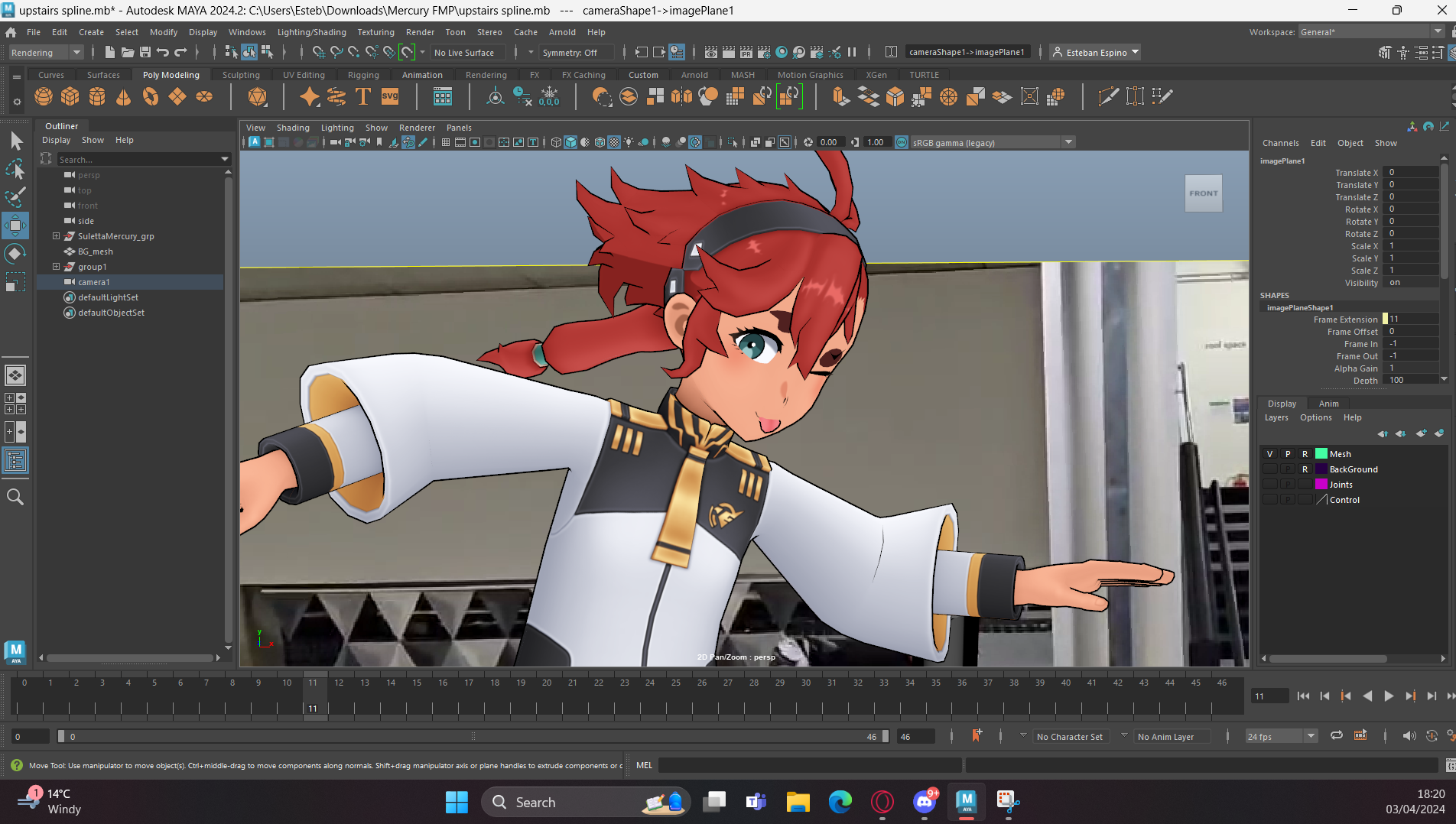Toggle visibility box of Joints layer
The image size is (1456, 824).
[1270, 485]
